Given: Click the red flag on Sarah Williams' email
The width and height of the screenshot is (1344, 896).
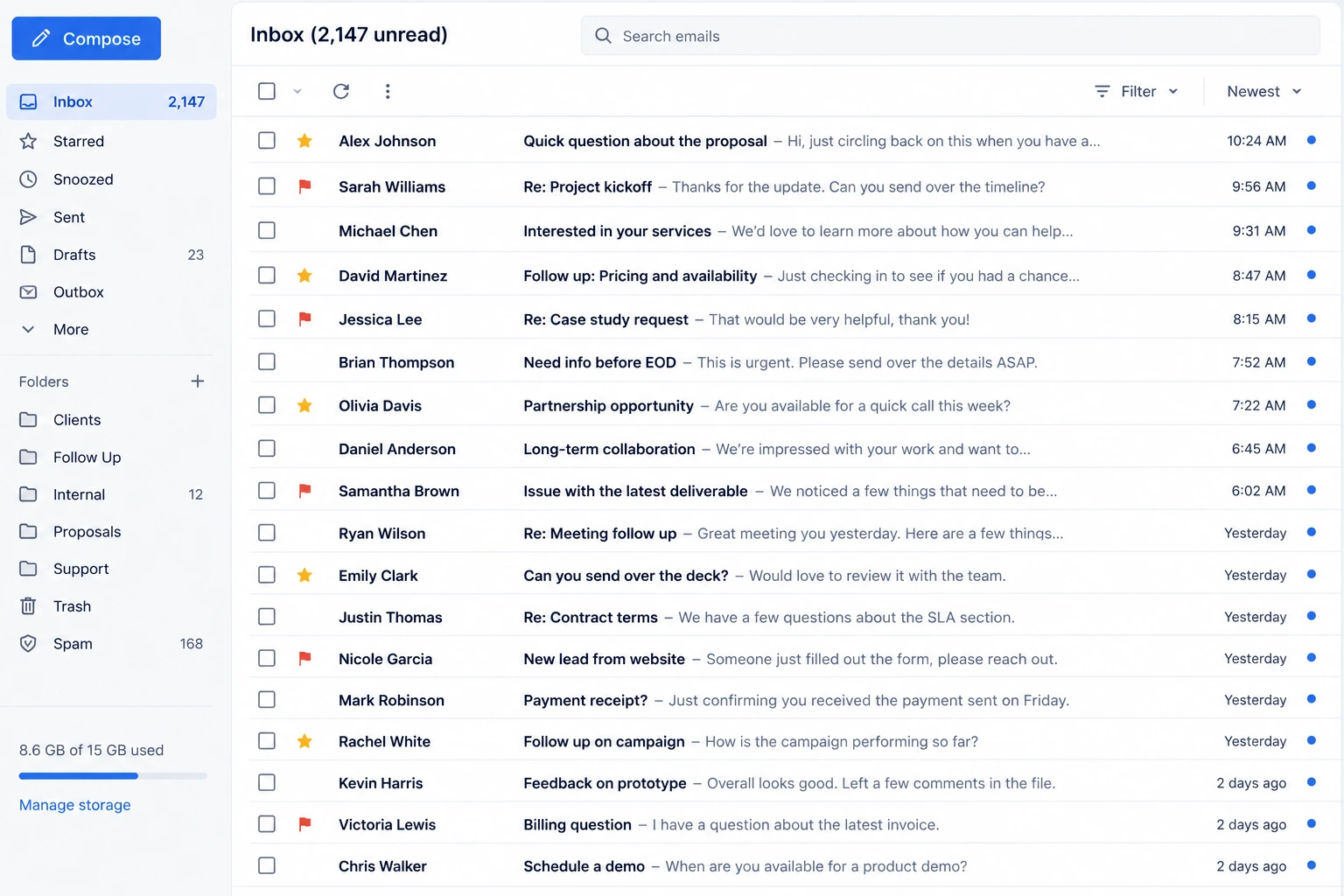Looking at the screenshot, I should pyautogui.click(x=304, y=186).
